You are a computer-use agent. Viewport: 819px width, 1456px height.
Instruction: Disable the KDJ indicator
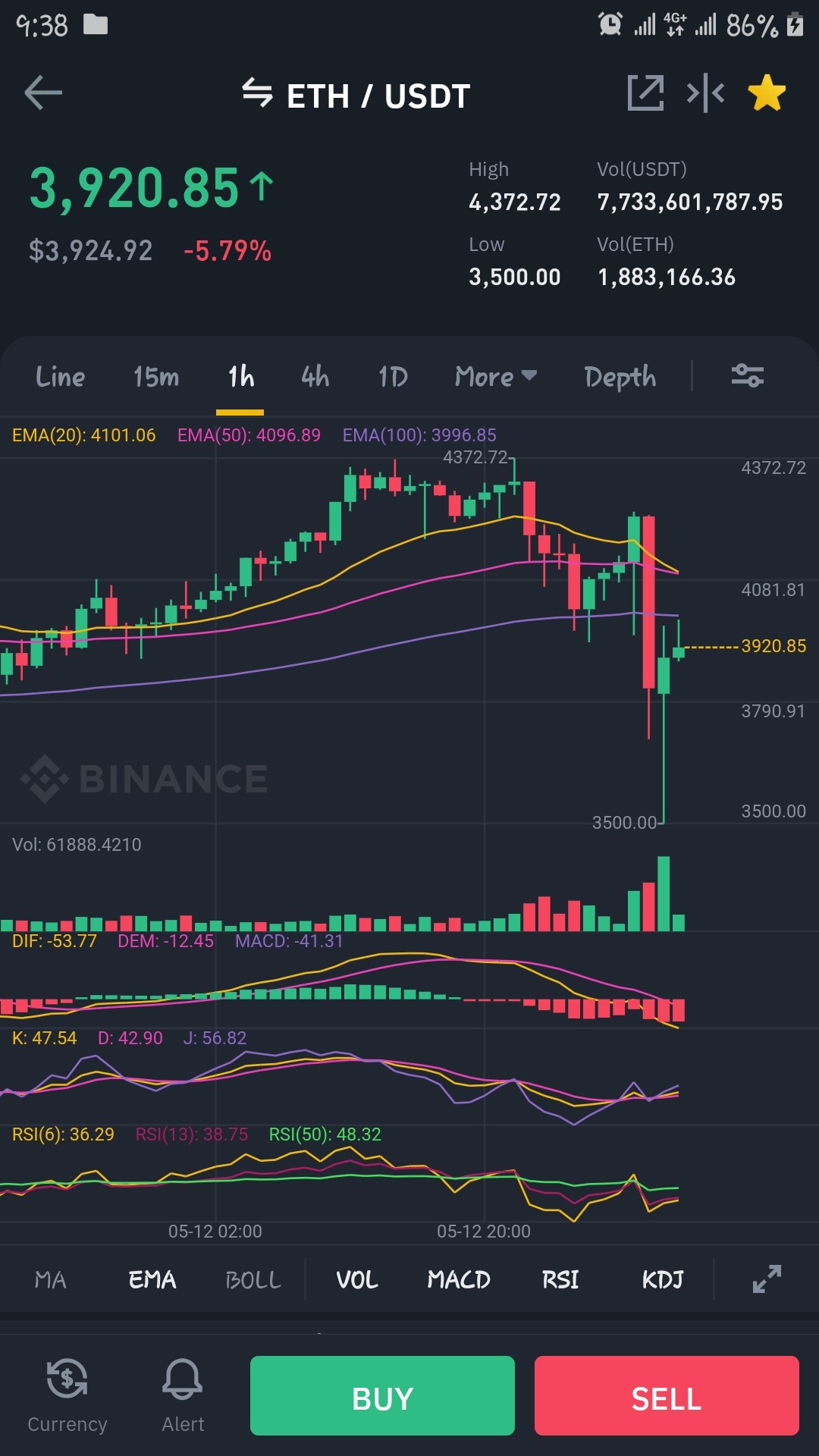click(663, 1280)
